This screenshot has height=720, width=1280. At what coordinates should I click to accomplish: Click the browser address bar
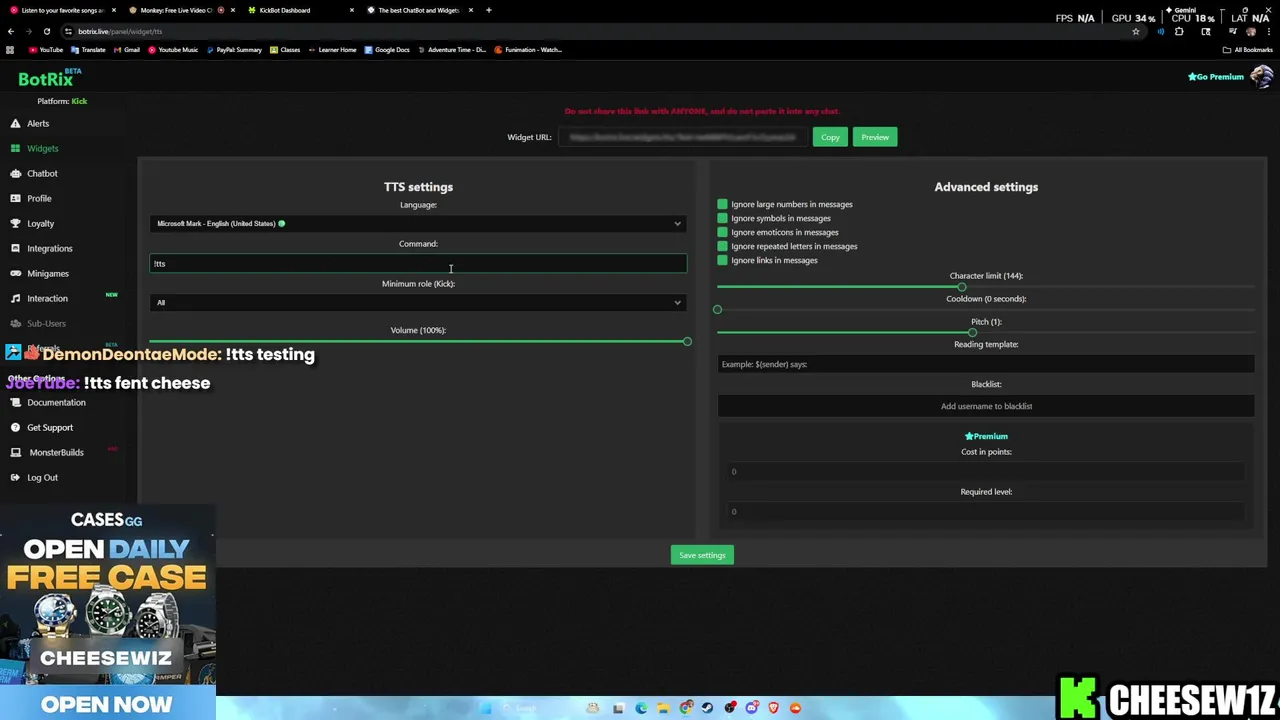click(x=600, y=31)
